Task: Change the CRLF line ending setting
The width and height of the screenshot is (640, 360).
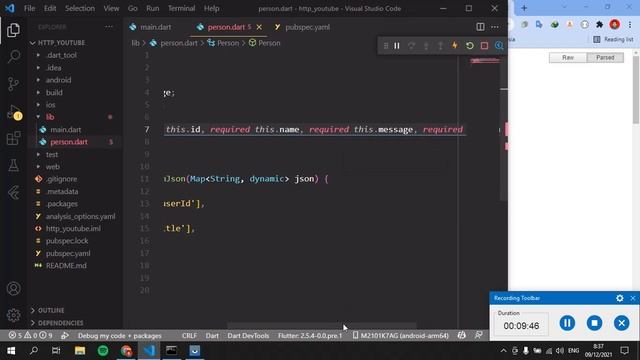Action: [x=189, y=336]
